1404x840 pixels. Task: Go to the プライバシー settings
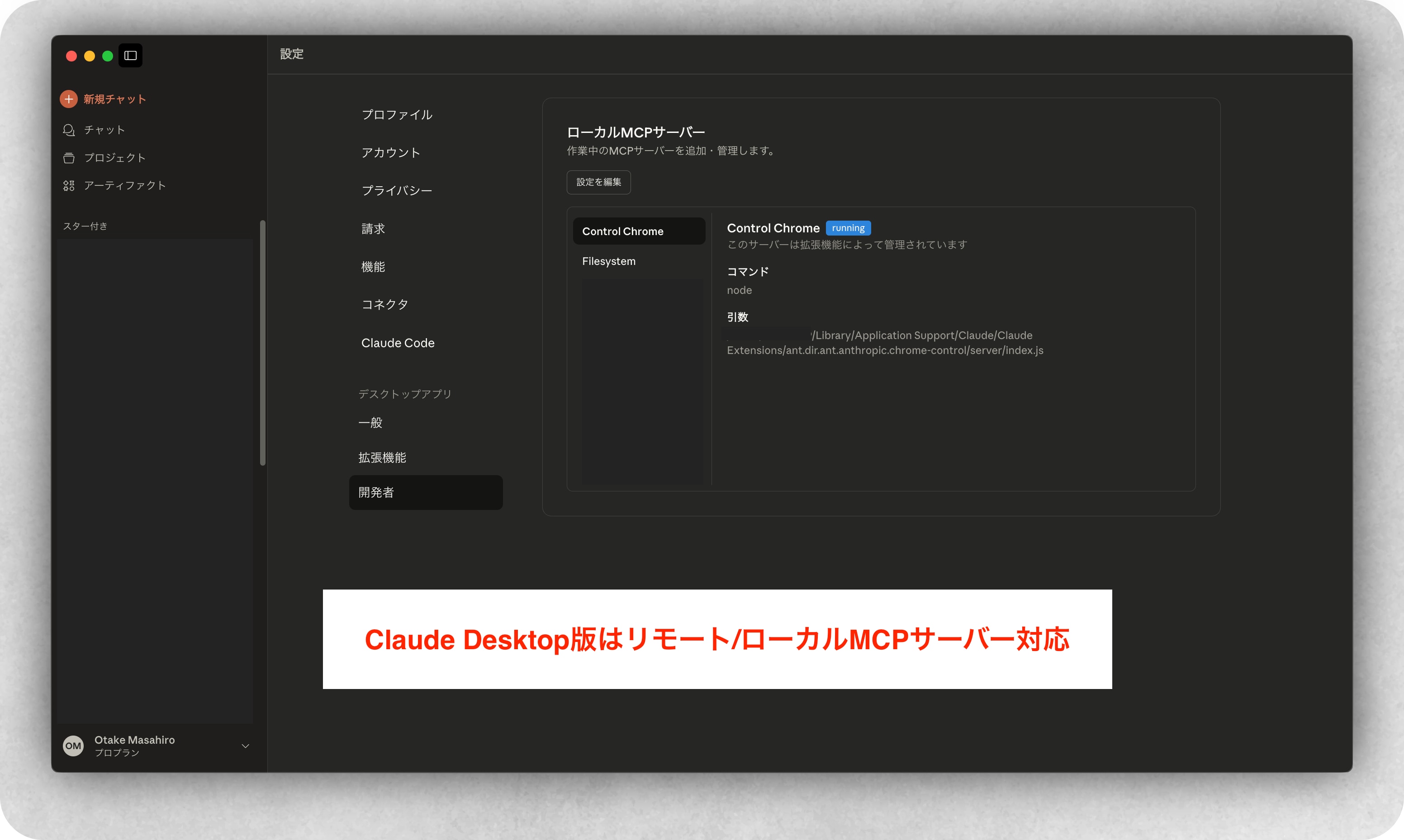(396, 191)
